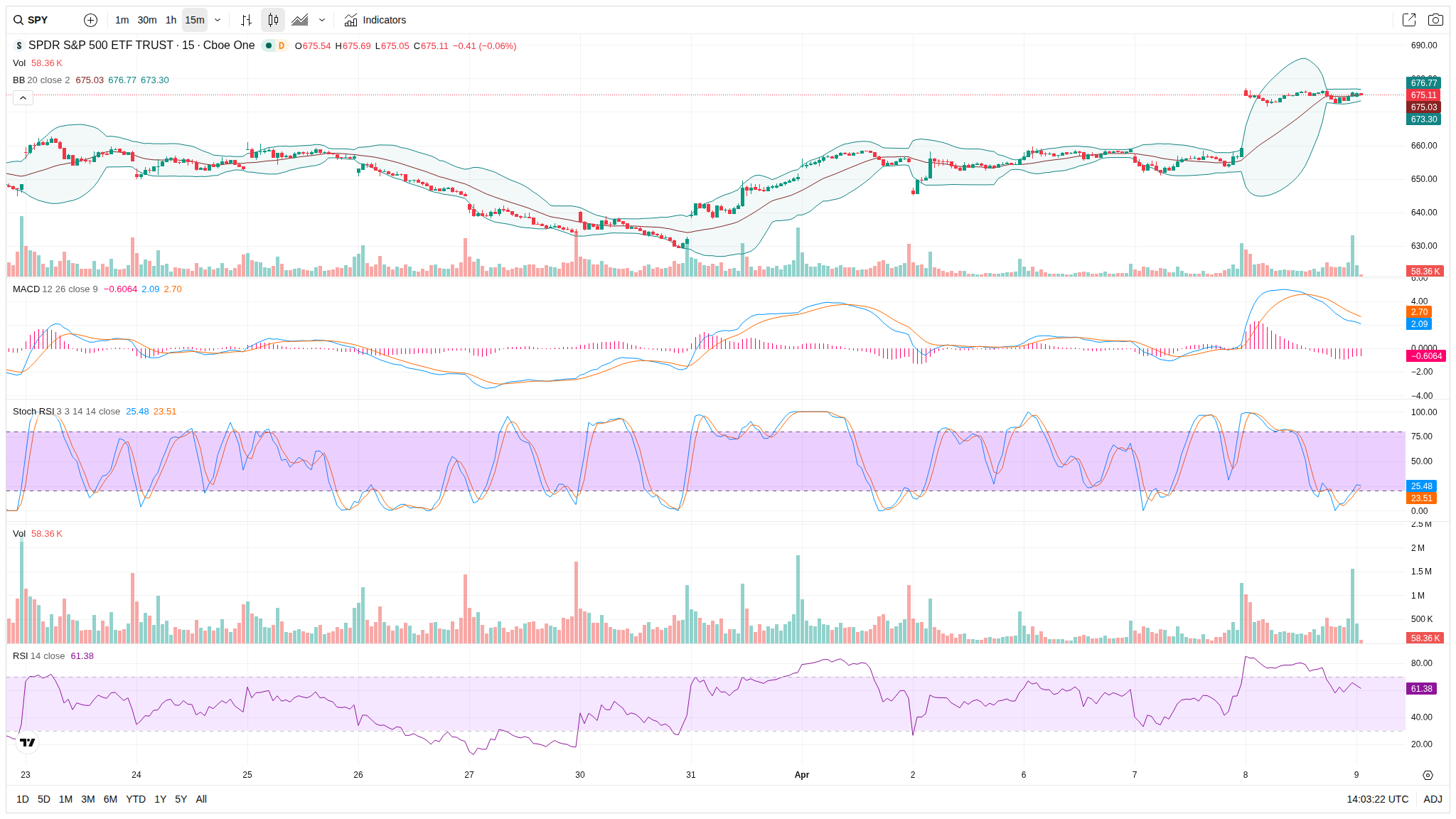Open the fullscreen popout icon
This screenshot has width=1456, height=819.
click(1408, 20)
